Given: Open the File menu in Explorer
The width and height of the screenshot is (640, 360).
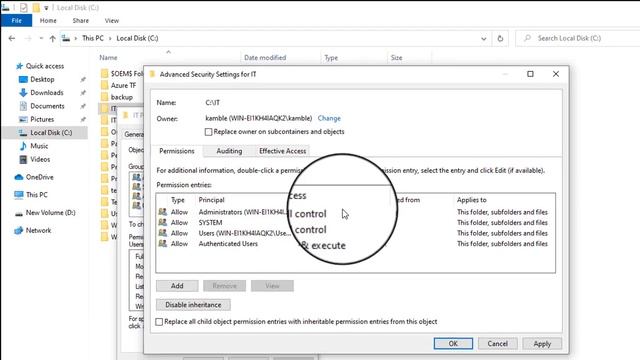Looking at the screenshot, I should (x=16, y=20).
